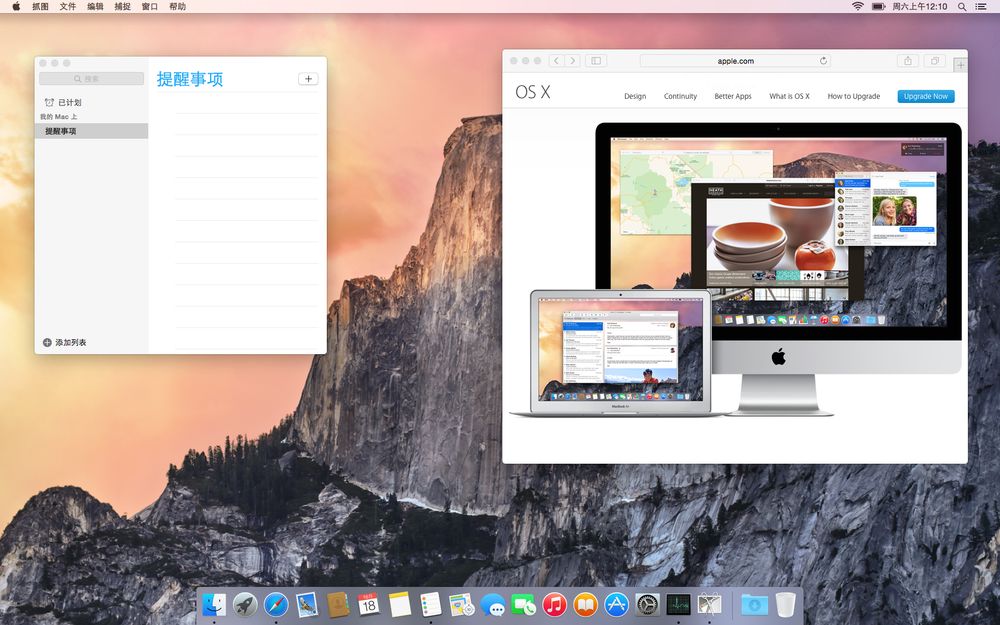Reload the apple.com page
The image size is (1000, 625).
823,61
